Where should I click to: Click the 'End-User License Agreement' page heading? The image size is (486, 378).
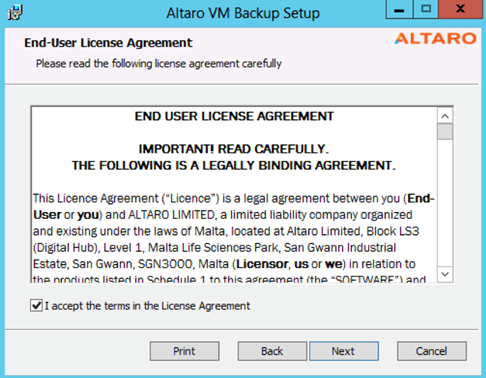pos(108,43)
